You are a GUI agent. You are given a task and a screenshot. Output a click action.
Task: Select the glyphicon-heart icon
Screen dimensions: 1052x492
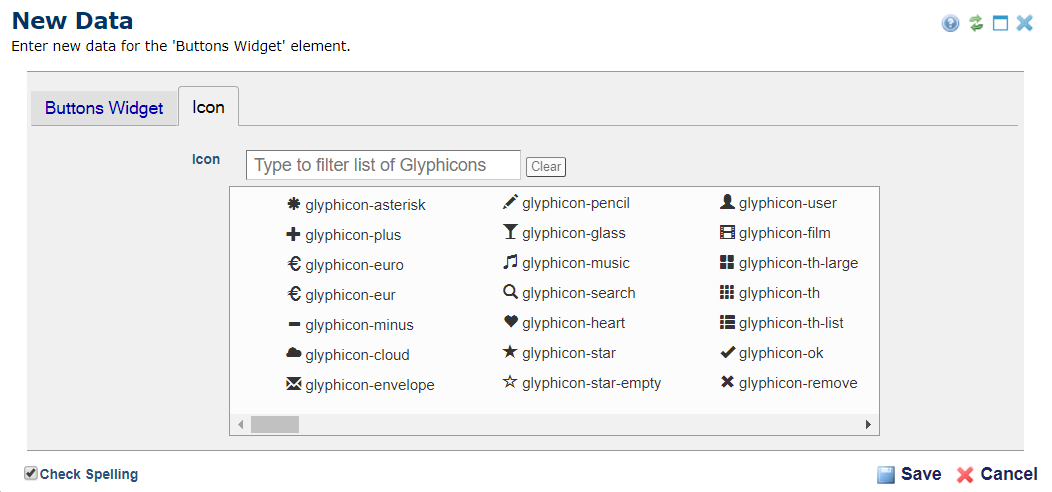pos(567,323)
